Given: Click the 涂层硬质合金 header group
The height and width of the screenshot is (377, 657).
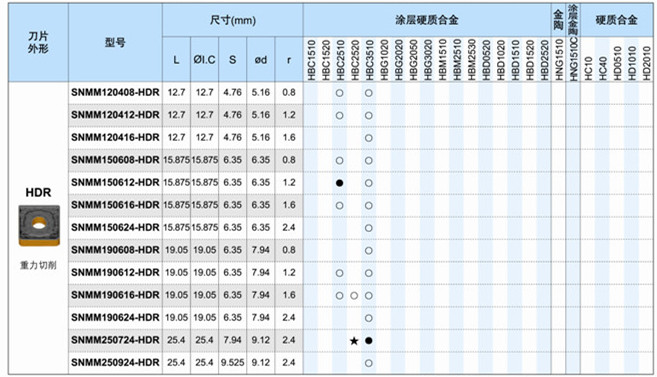Looking at the screenshot, I should 427,20.
